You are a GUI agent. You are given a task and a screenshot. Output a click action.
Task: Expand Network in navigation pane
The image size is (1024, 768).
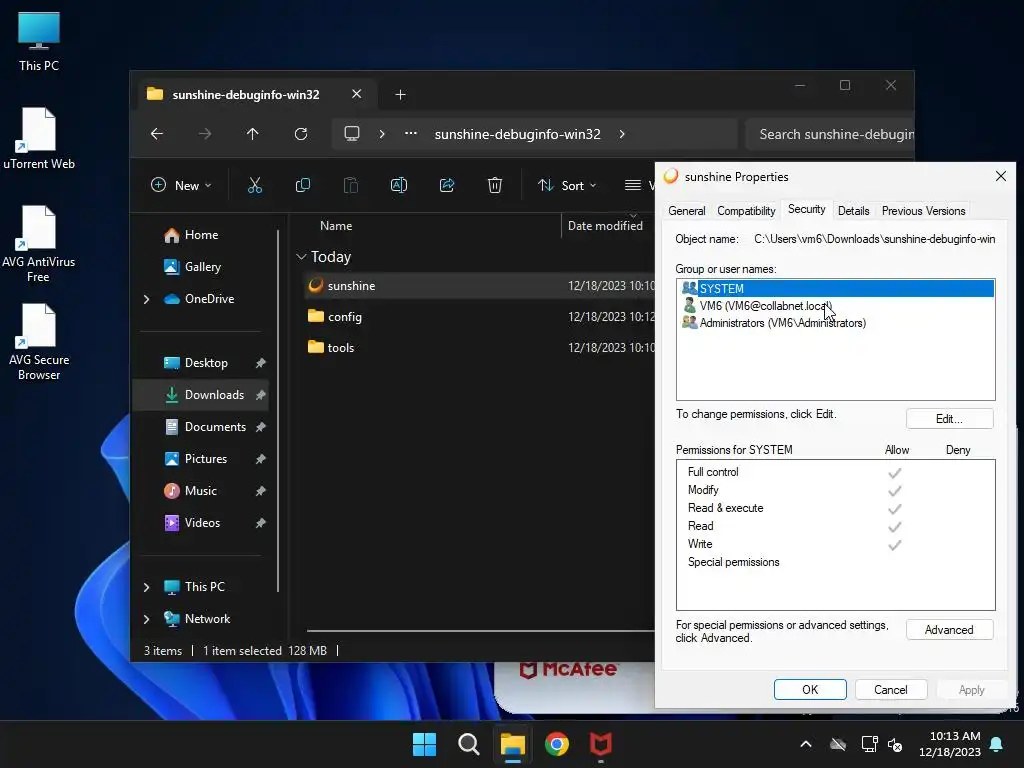coord(146,619)
